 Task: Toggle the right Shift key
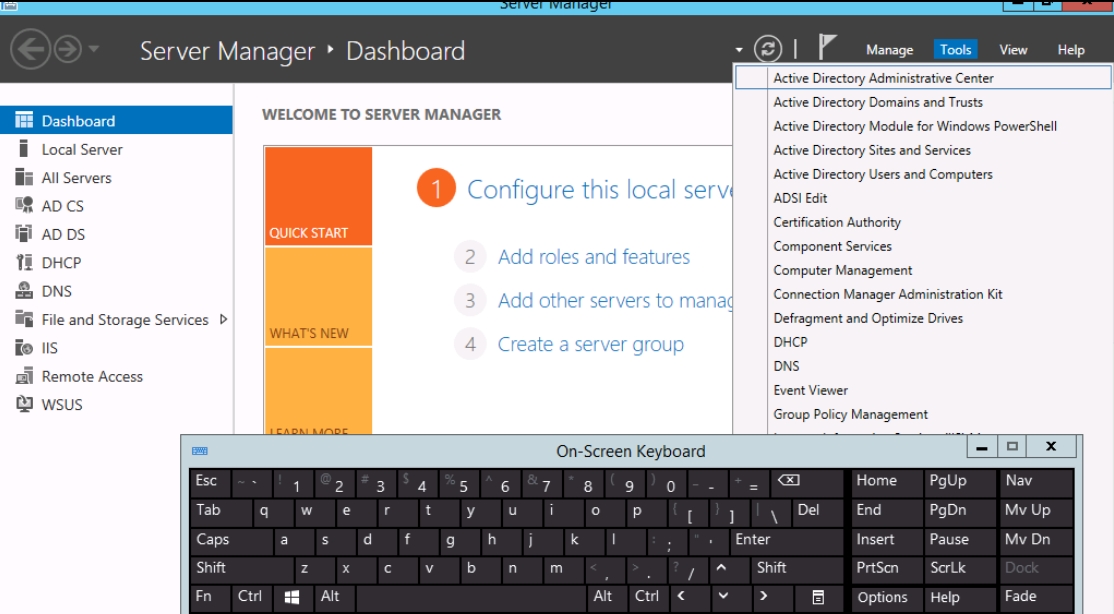[x=797, y=569]
